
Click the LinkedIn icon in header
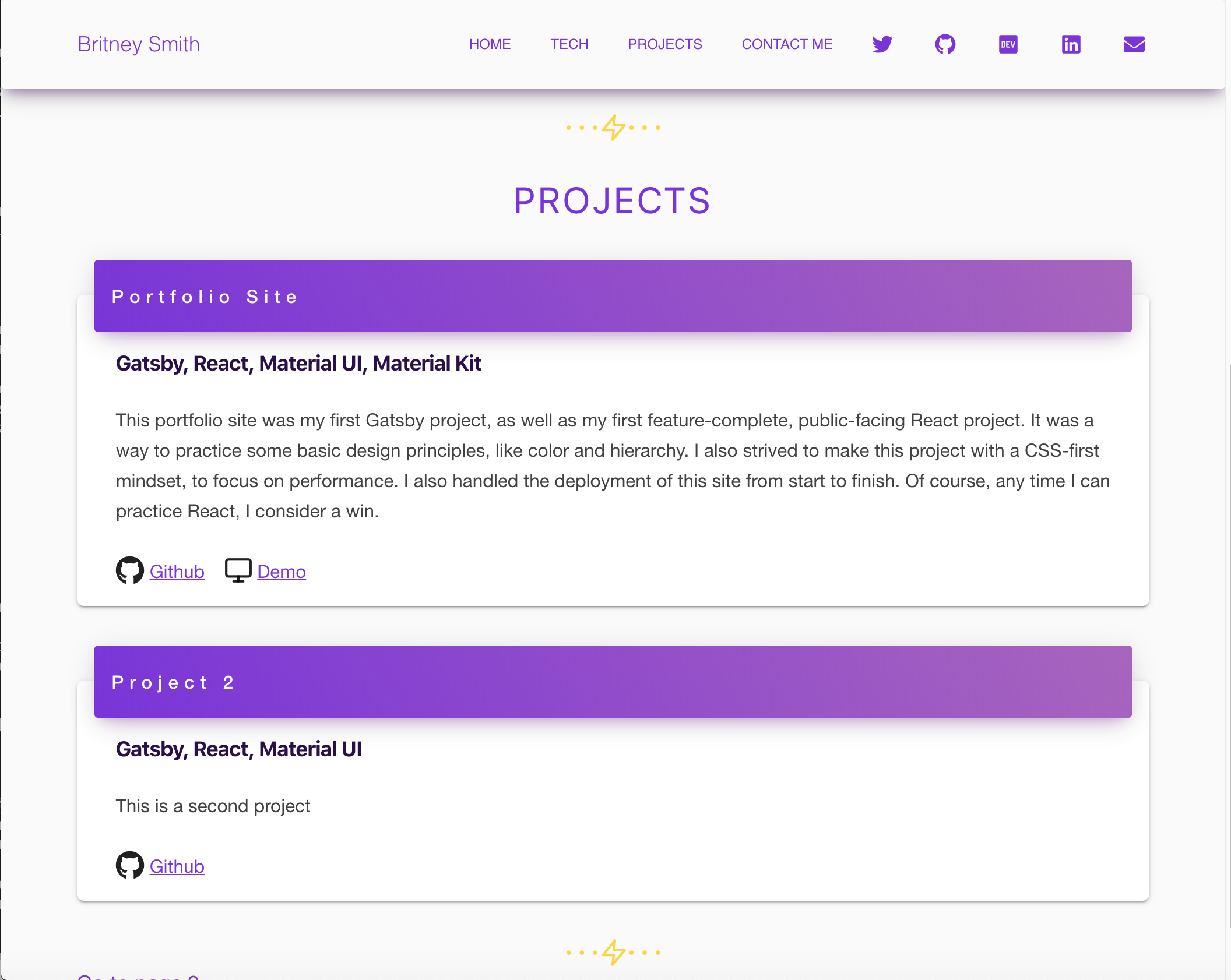click(1071, 44)
